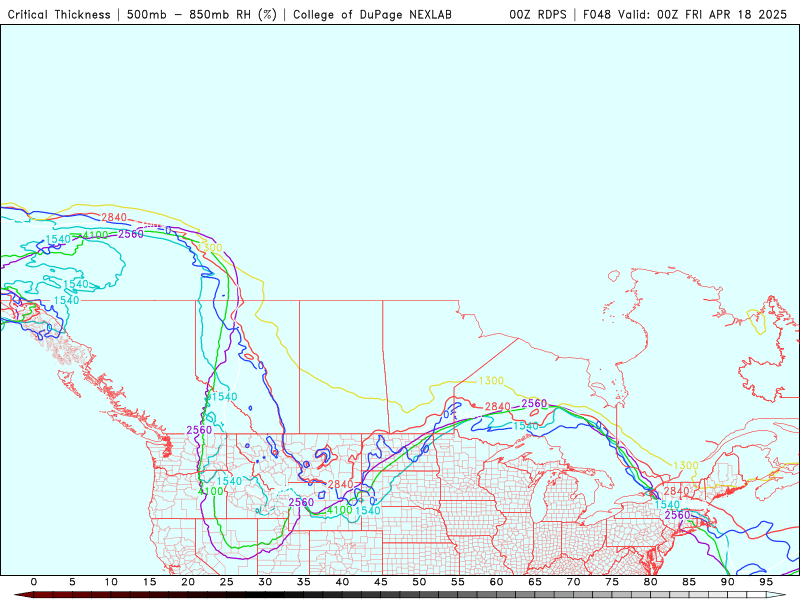
Task: Select the 55 tick label on the scale
Action: 458,582
